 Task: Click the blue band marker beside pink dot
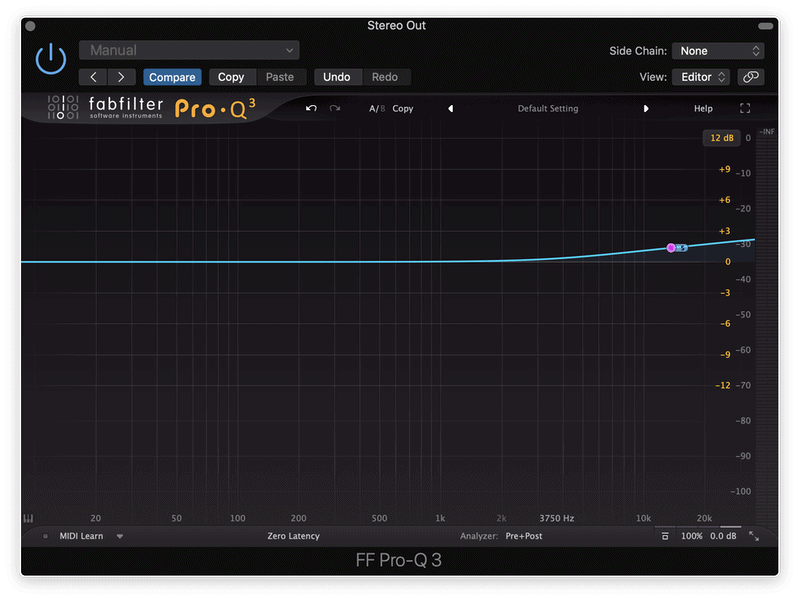coord(683,248)
